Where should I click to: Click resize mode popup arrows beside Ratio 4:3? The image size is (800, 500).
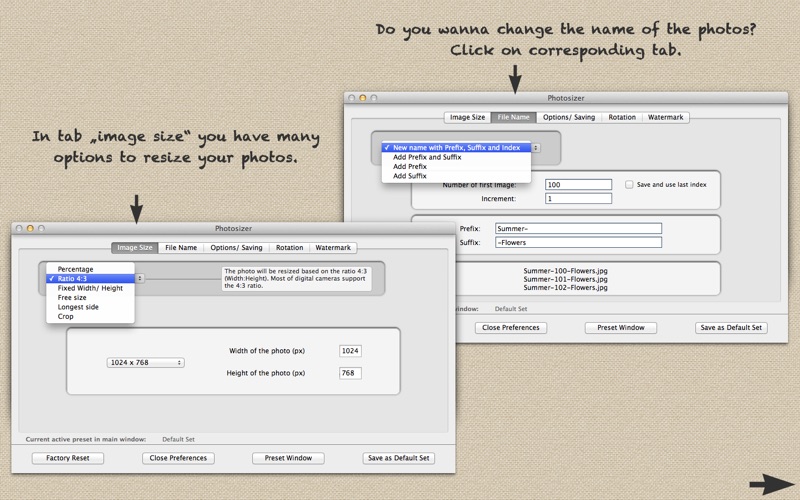(140, 279)
